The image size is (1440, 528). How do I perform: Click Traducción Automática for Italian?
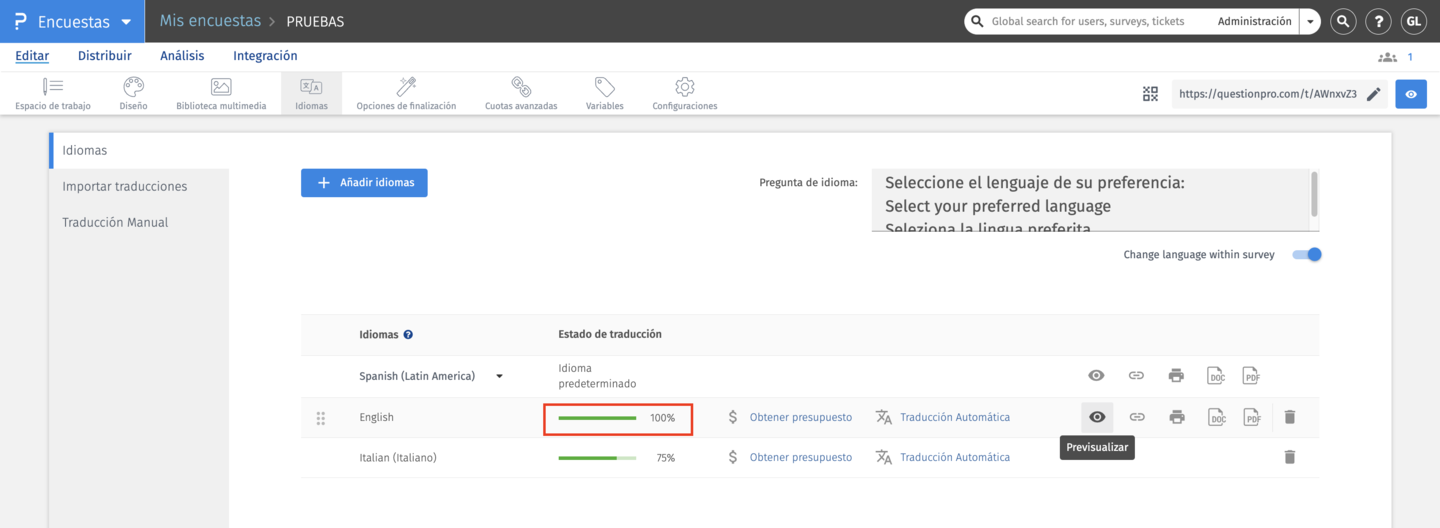(954, 457)
